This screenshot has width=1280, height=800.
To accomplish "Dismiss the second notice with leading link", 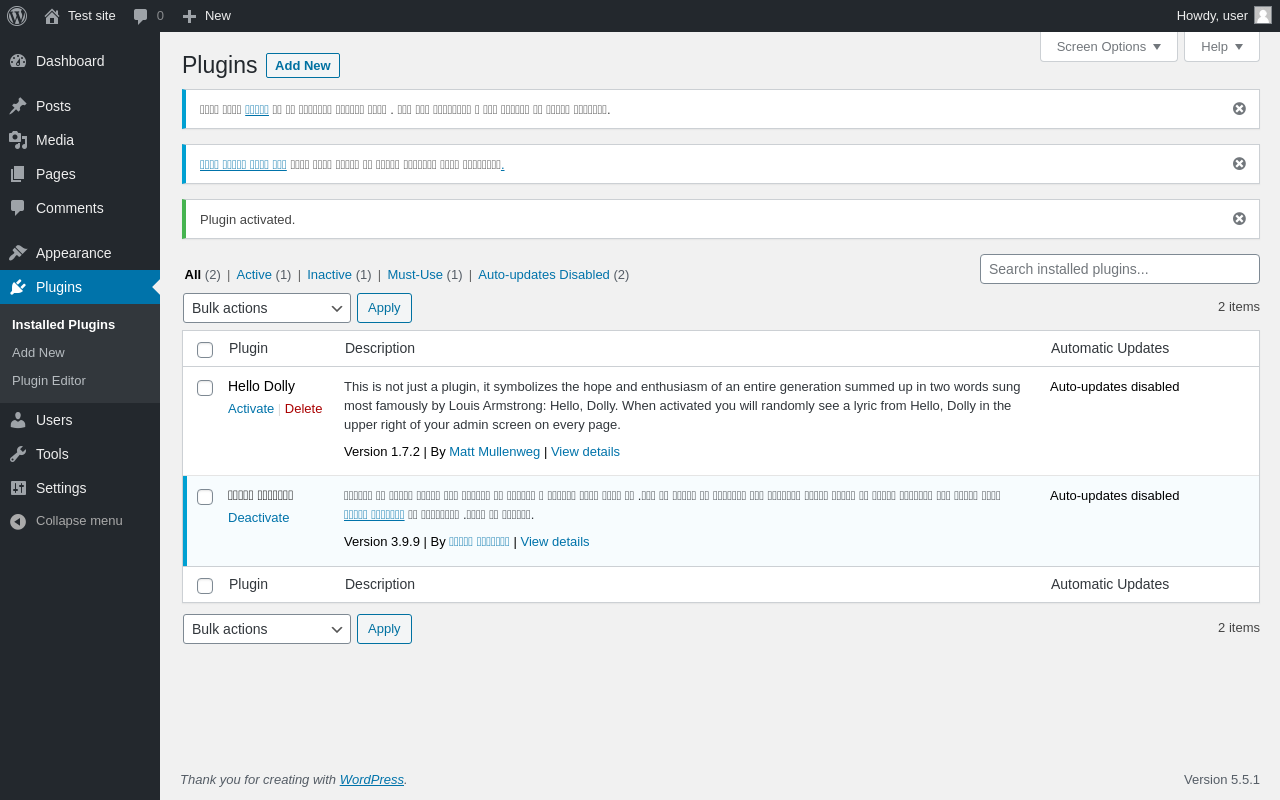I will tap(1239, 164).
